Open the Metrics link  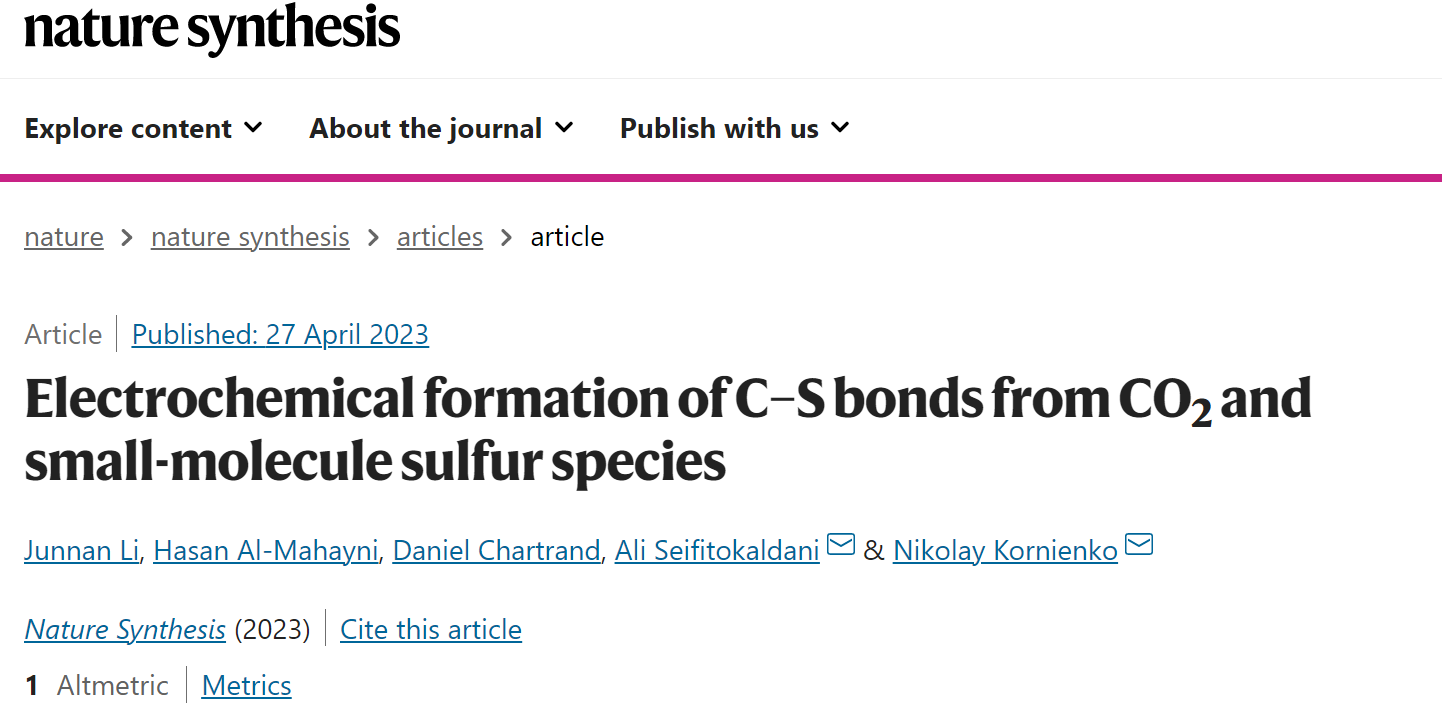247,686
